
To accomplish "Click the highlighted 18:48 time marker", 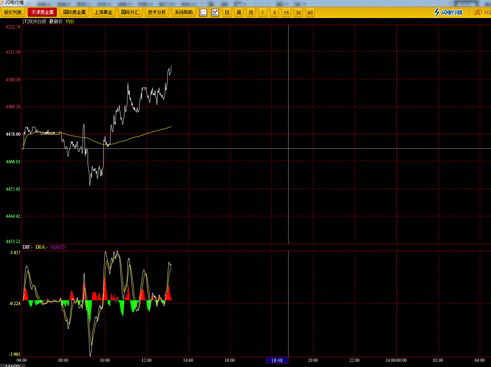I will tap(277, 360).
